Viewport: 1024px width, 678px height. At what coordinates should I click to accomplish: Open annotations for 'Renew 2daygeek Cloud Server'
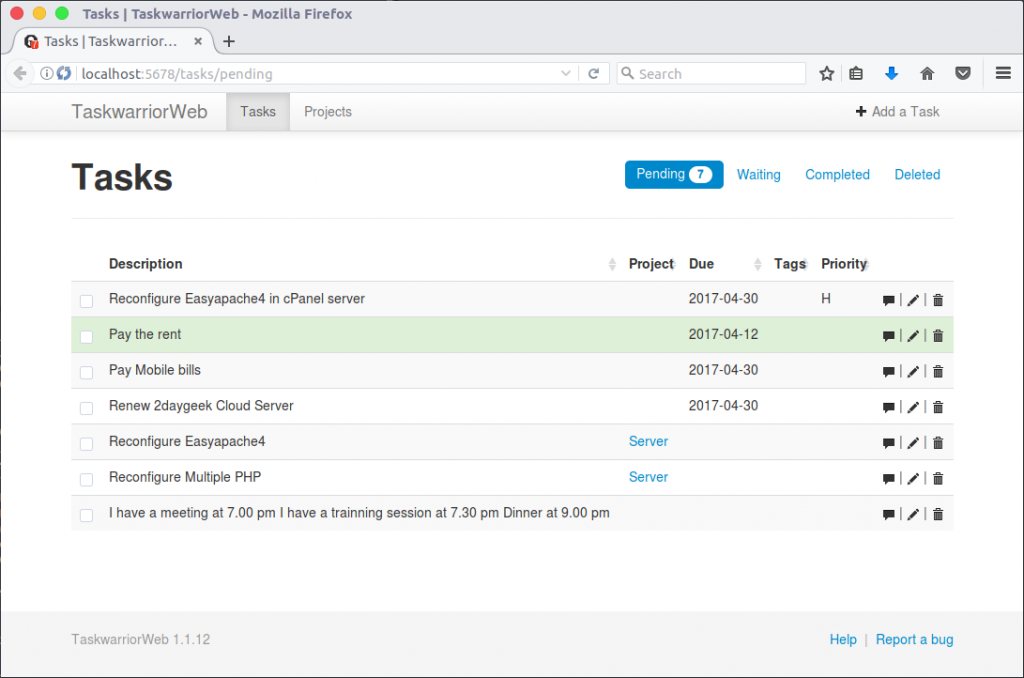[x=889, y=407]
